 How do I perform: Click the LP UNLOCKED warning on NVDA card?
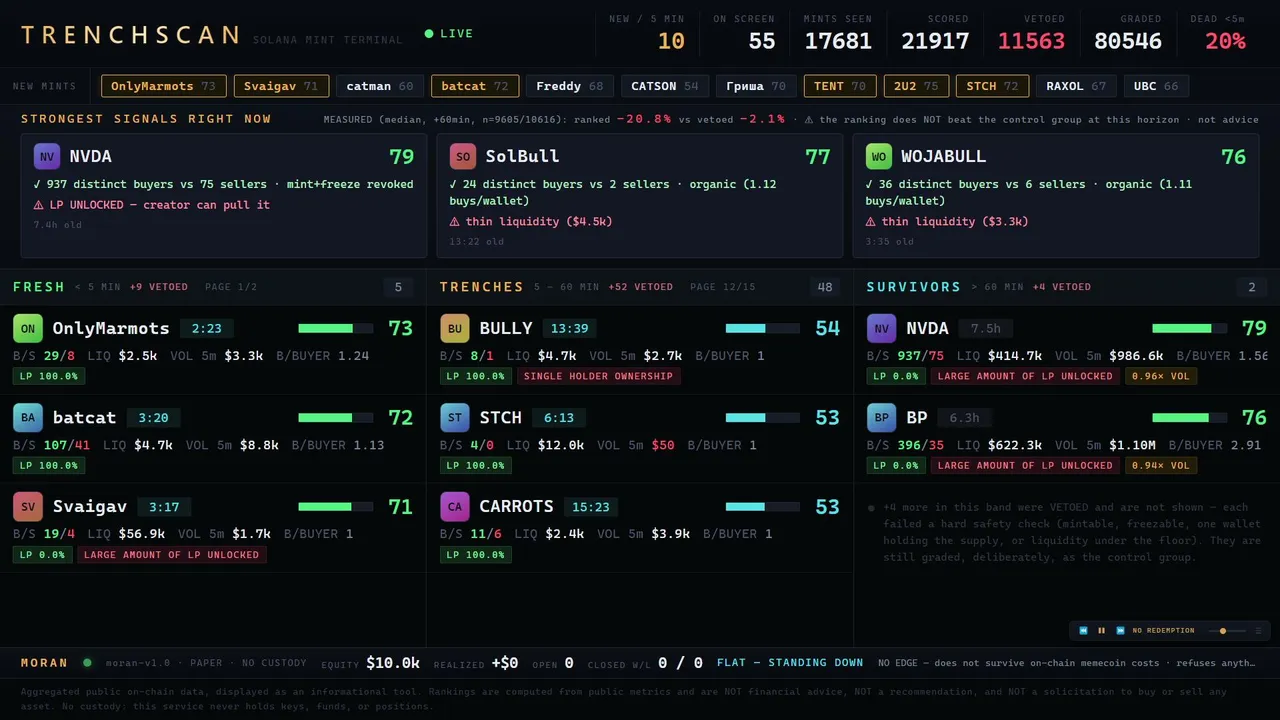point(152,205)
